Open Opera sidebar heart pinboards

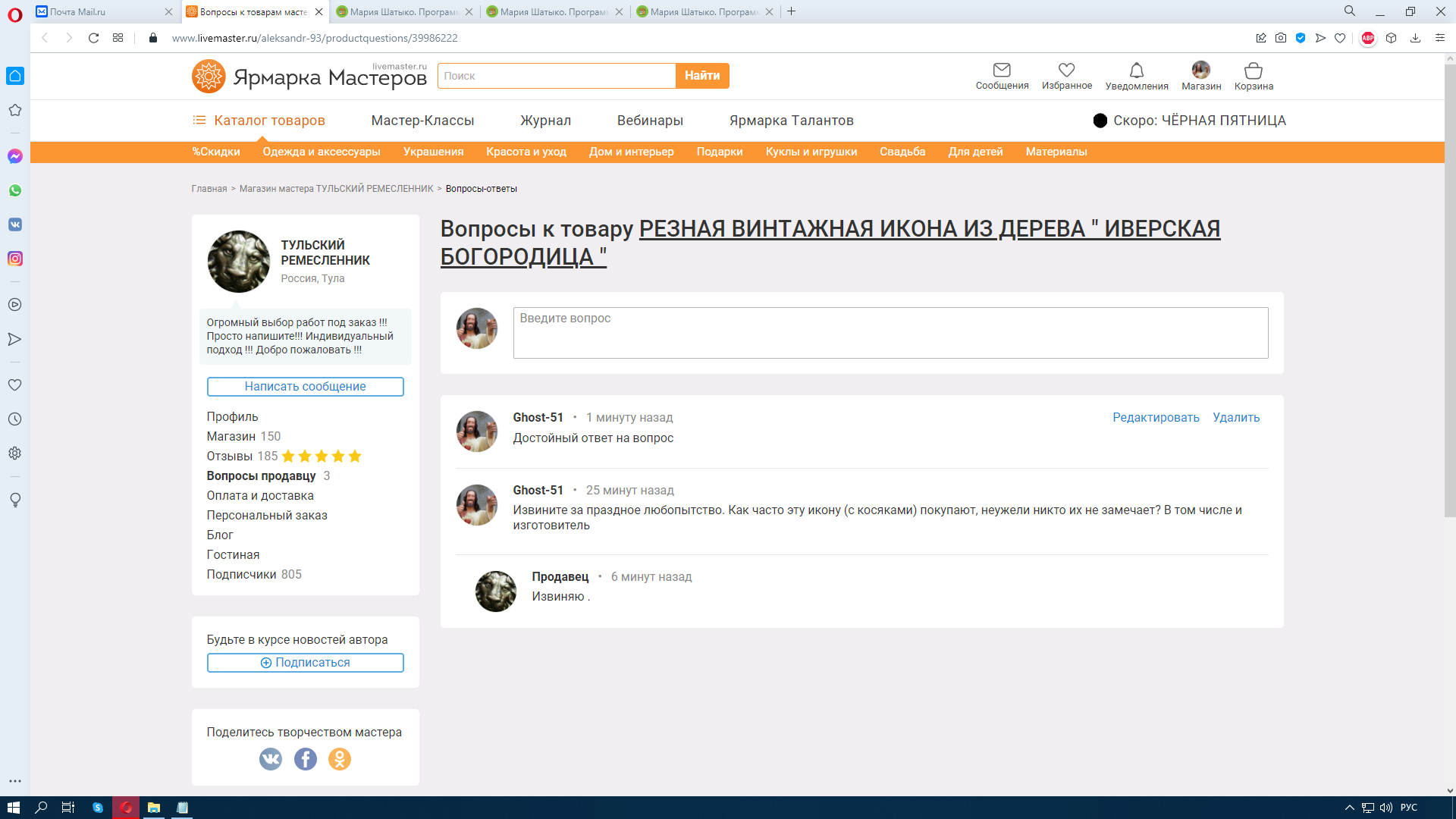(15, 384)
